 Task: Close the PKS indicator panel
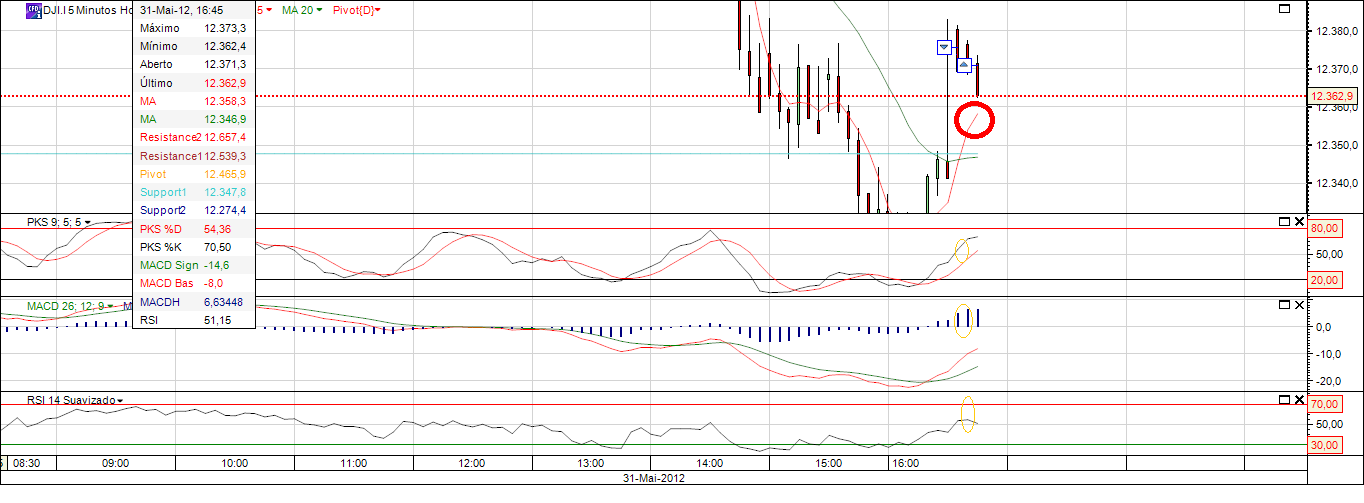pos(1299,221)
